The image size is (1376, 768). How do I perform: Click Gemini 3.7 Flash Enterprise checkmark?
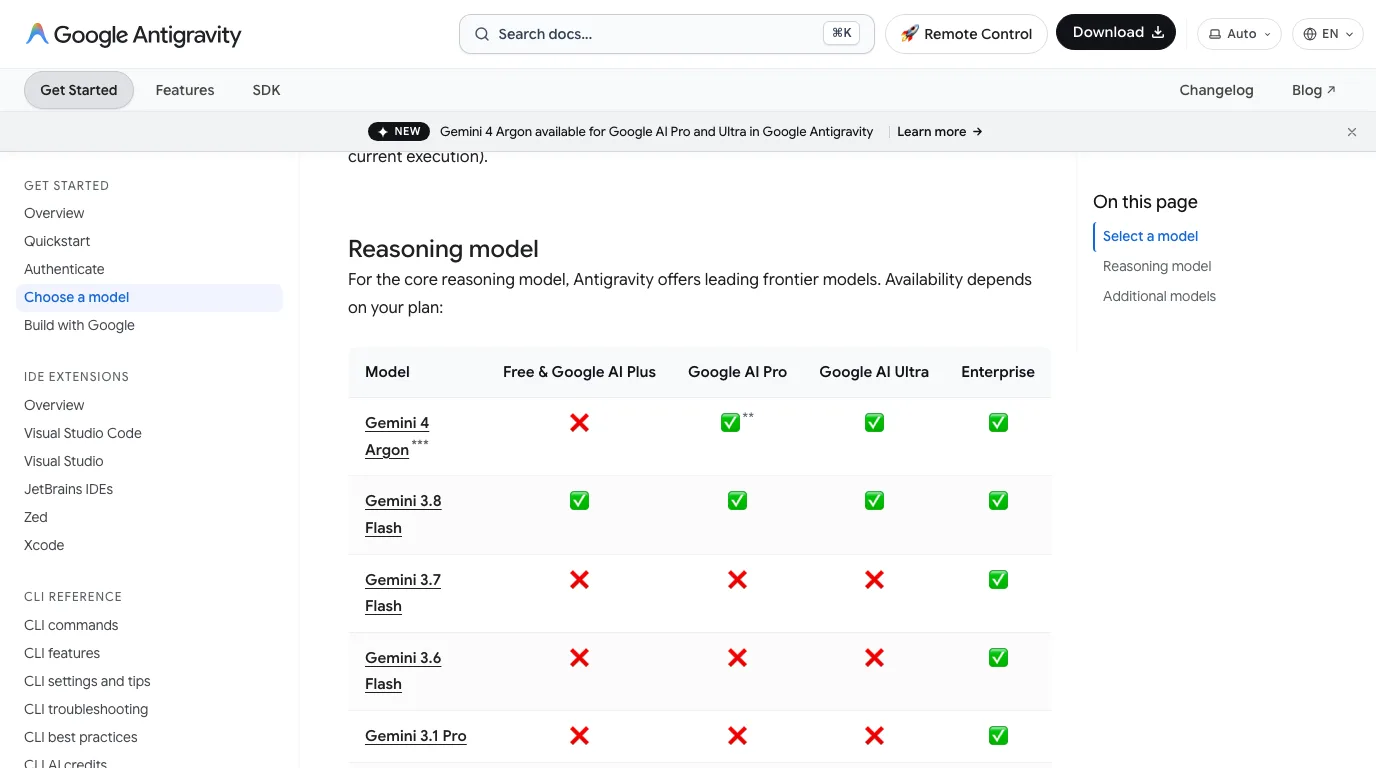998,580
